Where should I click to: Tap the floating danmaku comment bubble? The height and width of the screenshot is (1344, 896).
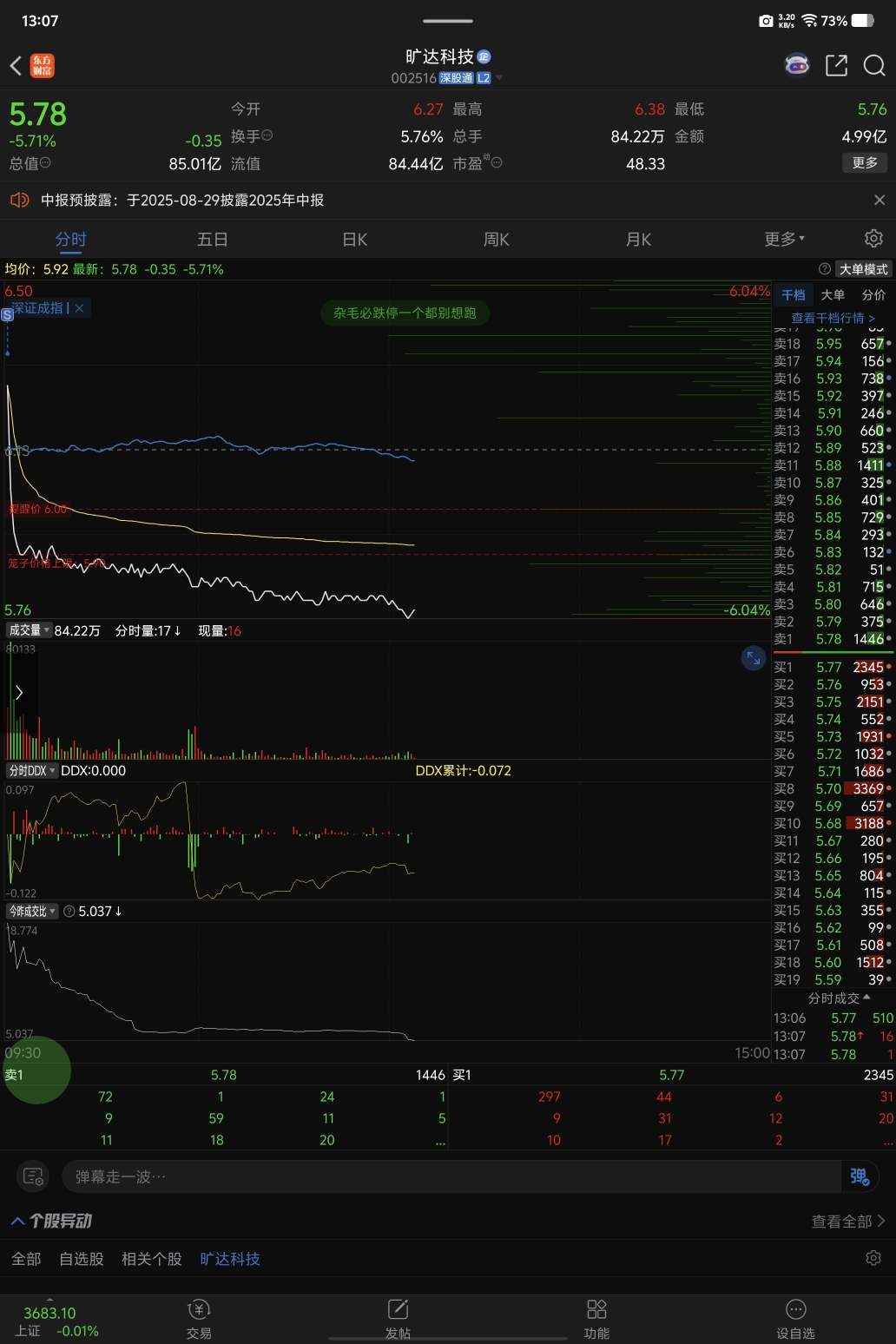[405, 313]
